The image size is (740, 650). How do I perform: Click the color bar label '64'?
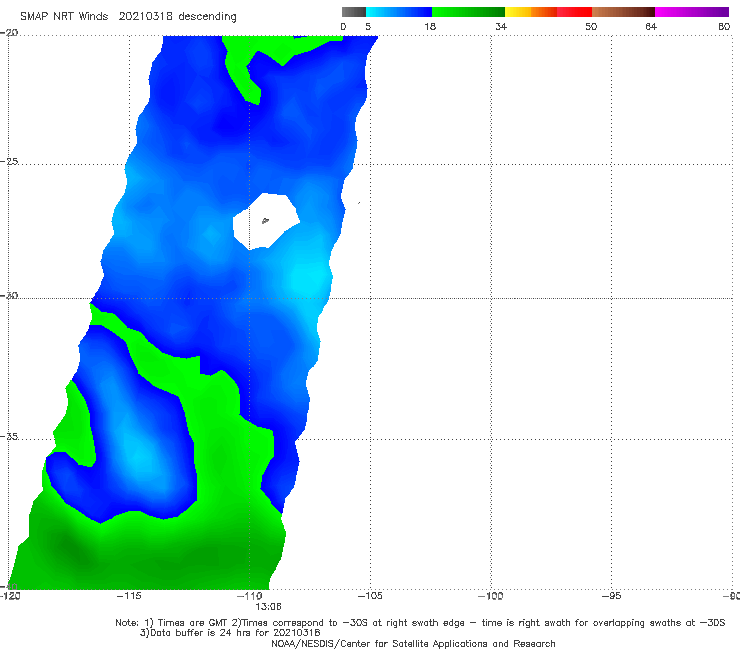pos(651,26)
